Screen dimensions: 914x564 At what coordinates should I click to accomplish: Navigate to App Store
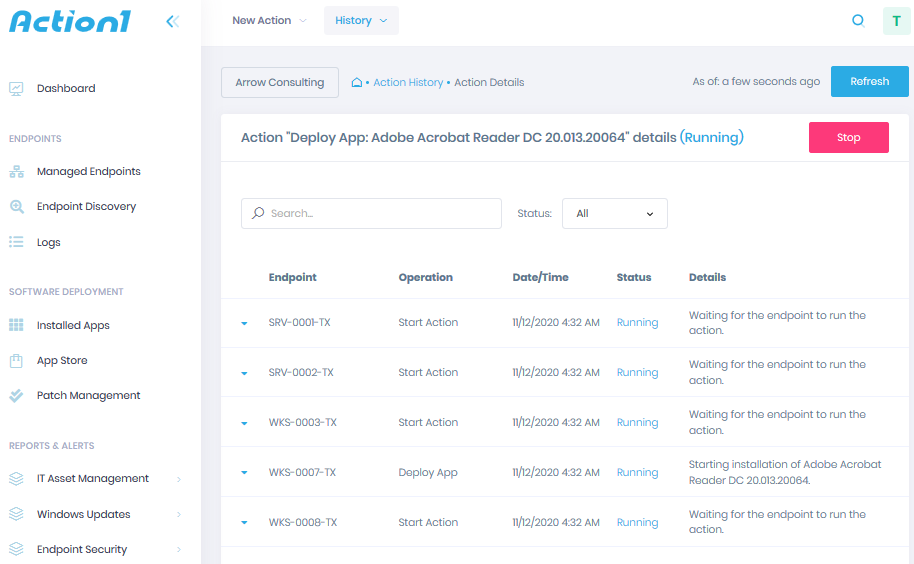[x=62, y=360]
